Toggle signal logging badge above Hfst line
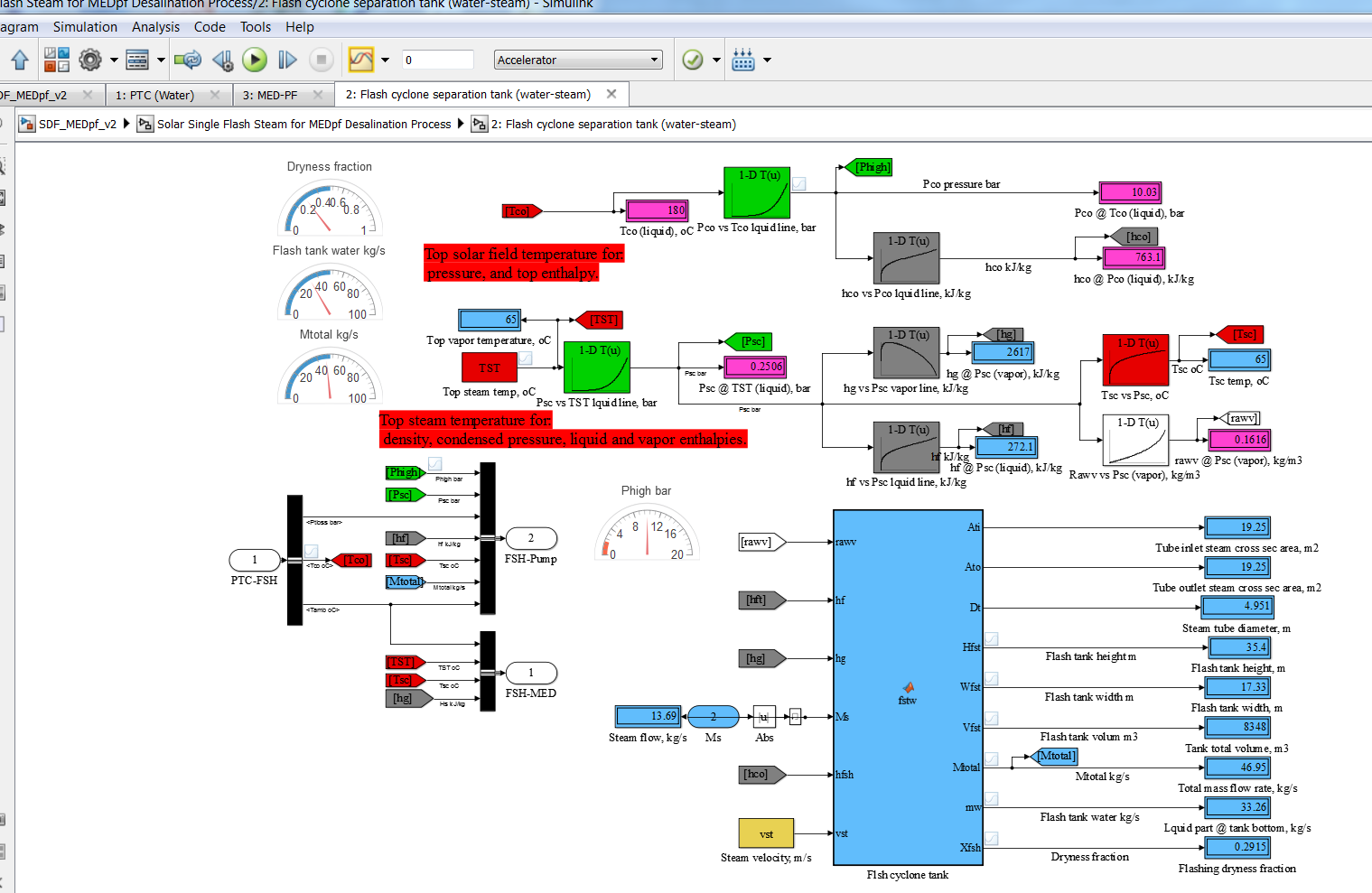 [x=991, y=638]
